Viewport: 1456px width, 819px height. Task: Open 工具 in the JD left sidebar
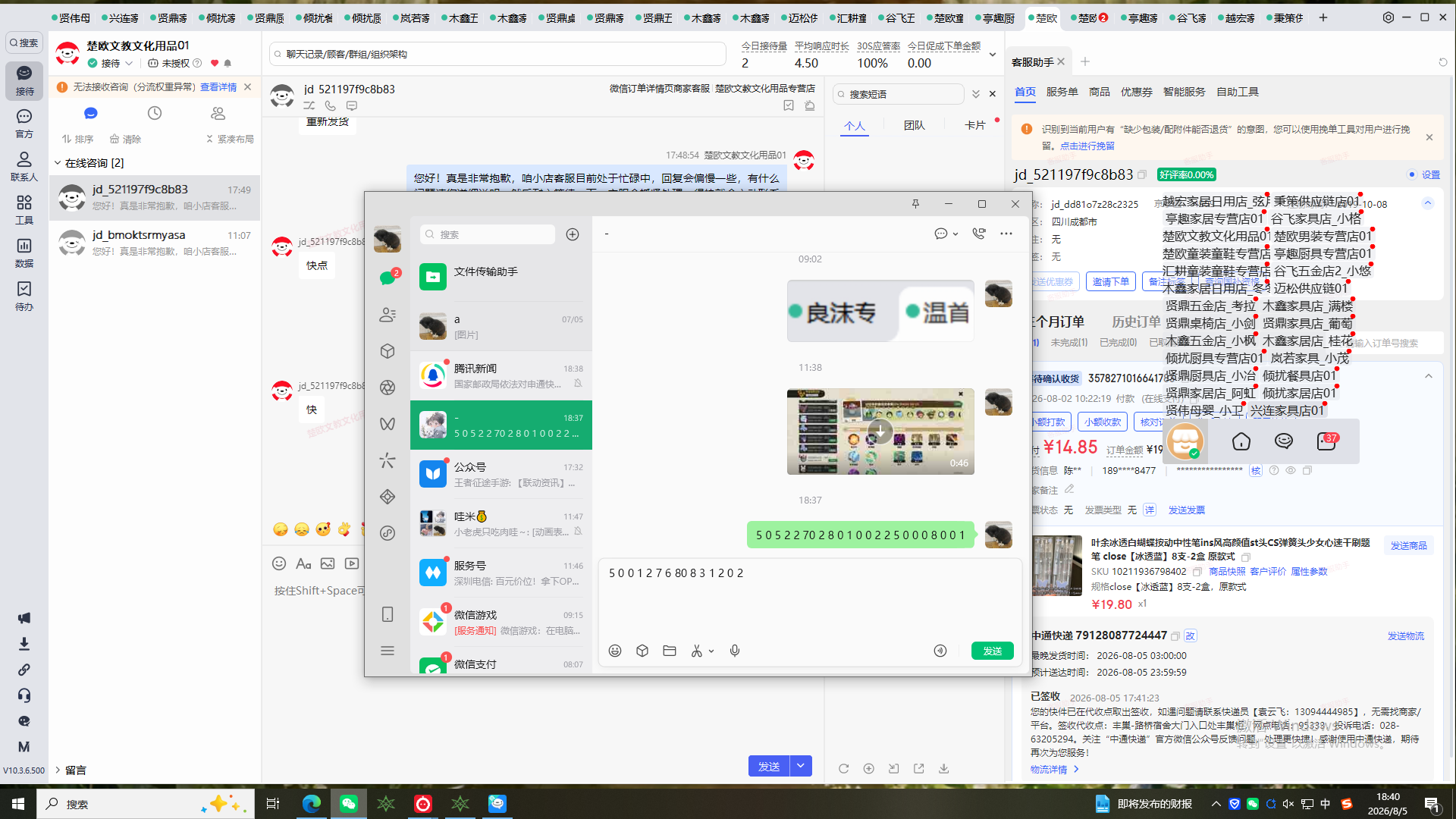(24, 210)
